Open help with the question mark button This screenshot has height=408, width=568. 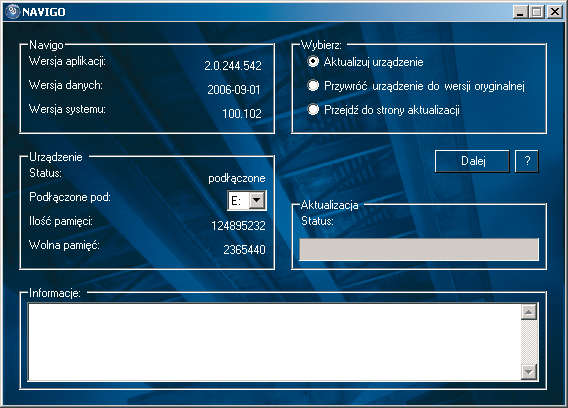(527, 161)
